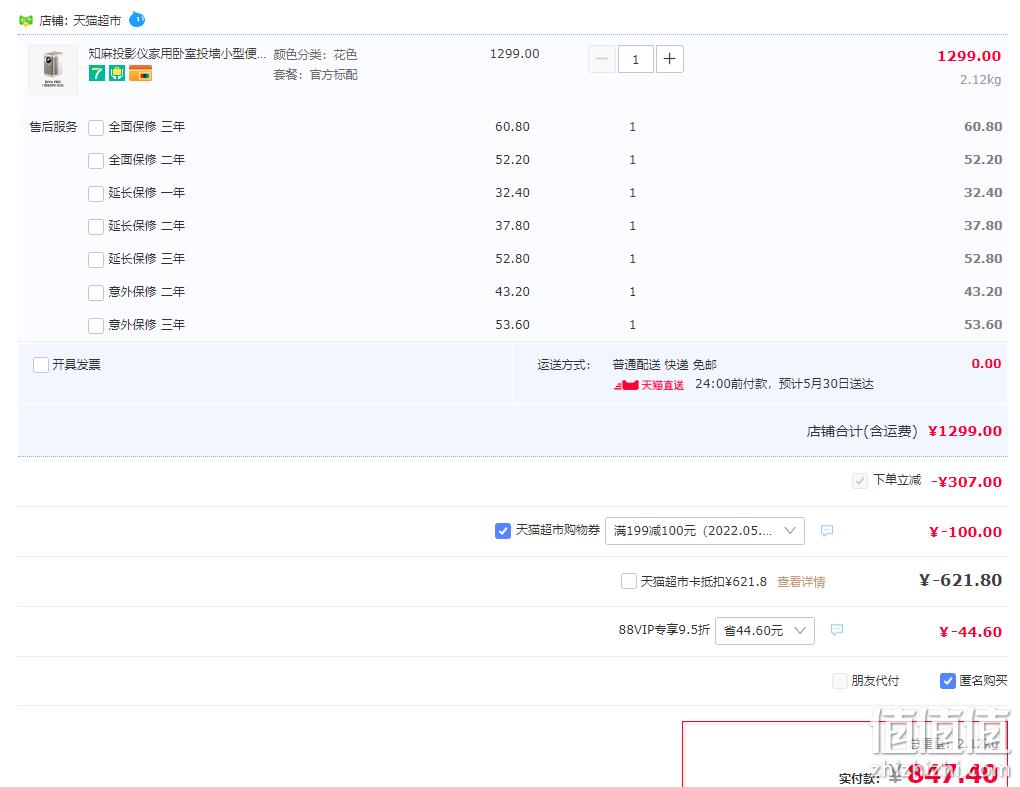Click the 延长保修 一年 label text
Screen dimensions: 1020x787
pyautogui.click(x=146, y=193)
